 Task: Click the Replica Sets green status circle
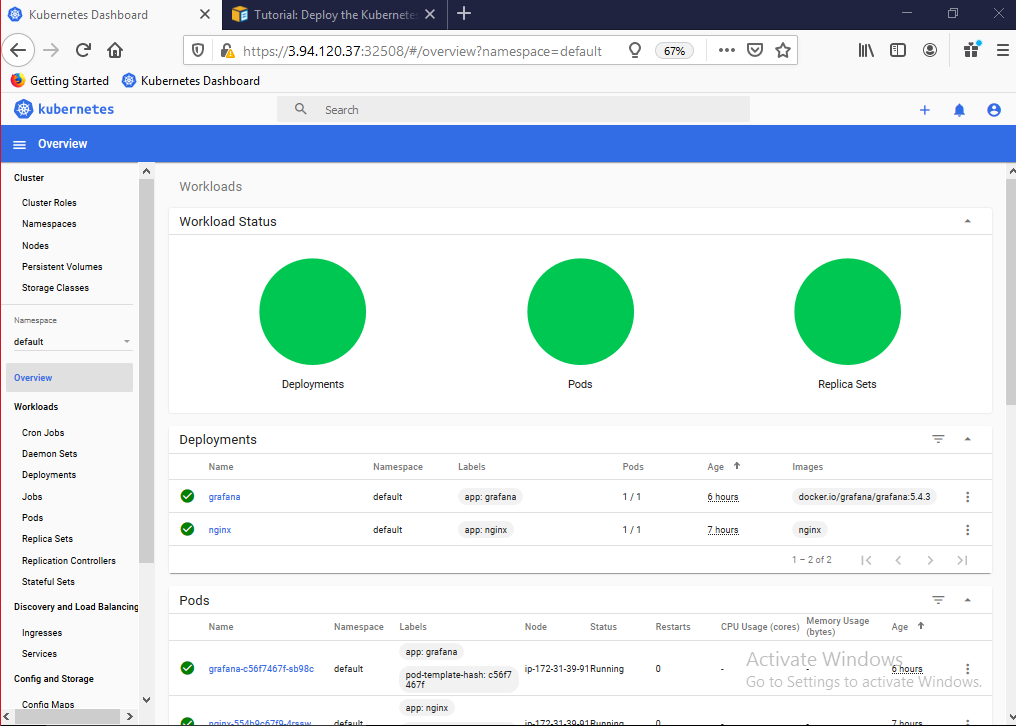click(x=848, y=312)
